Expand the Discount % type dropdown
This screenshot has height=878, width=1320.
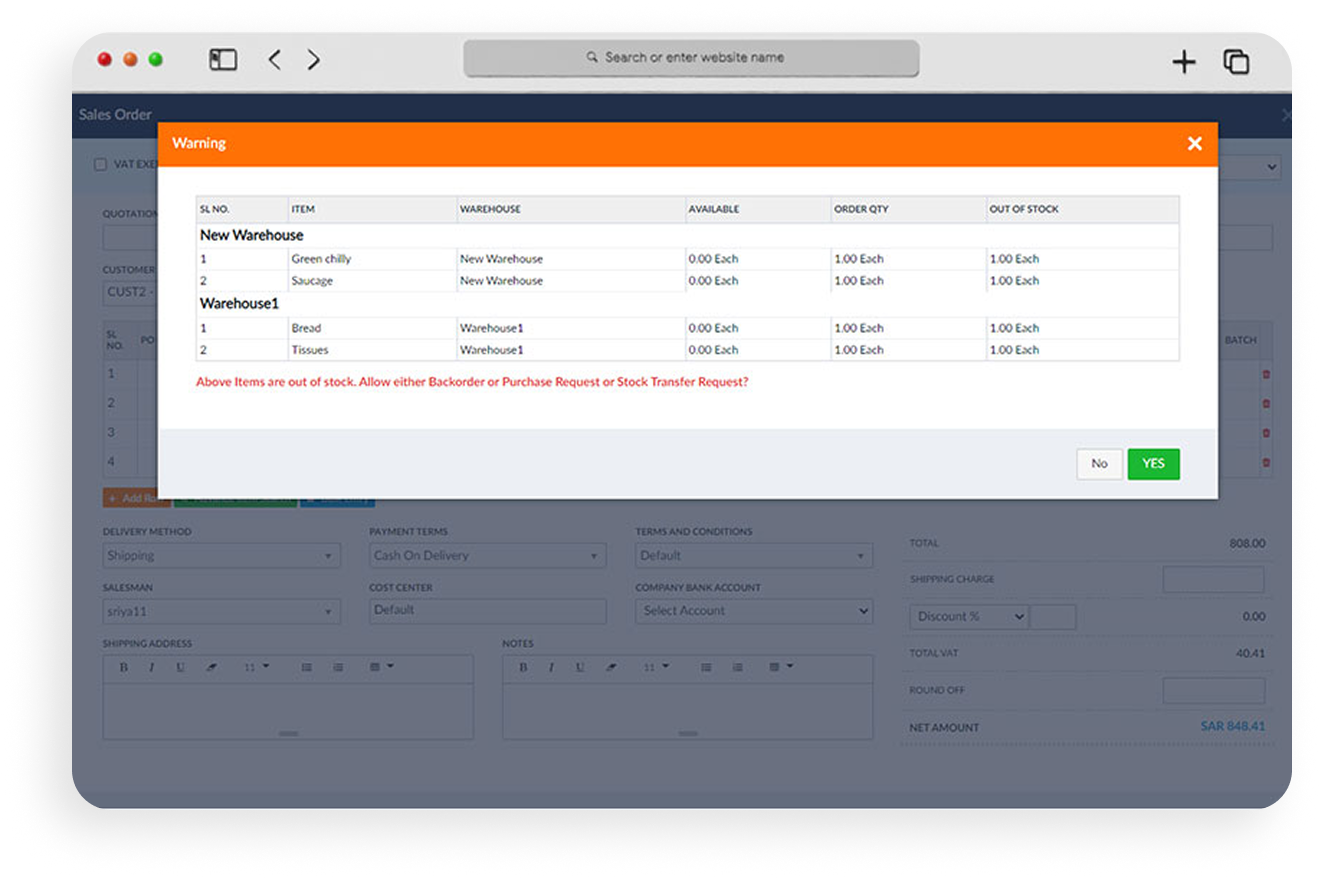click(x=968, y=617)
